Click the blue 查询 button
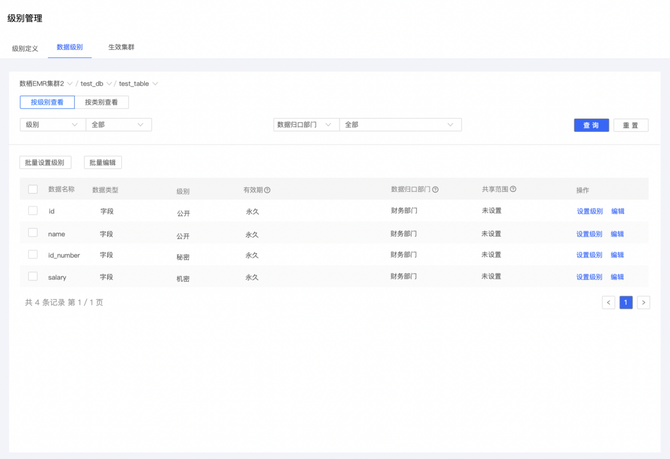This screenshot has height=459, width=670. [591, 125]
